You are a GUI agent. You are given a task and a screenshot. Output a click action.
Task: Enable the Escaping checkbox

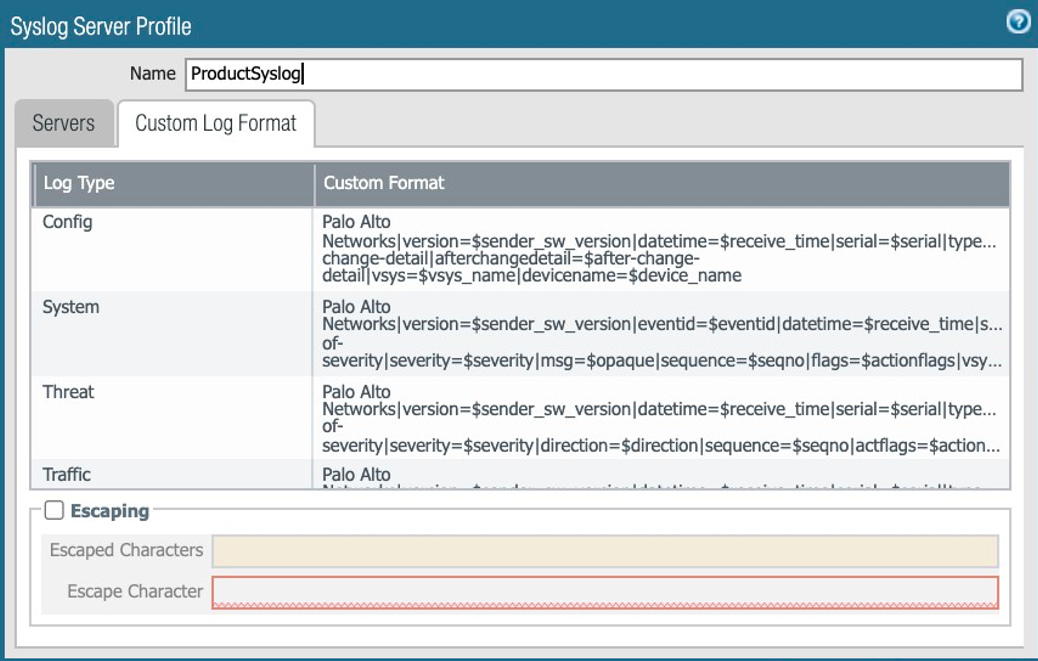point(54,510)
